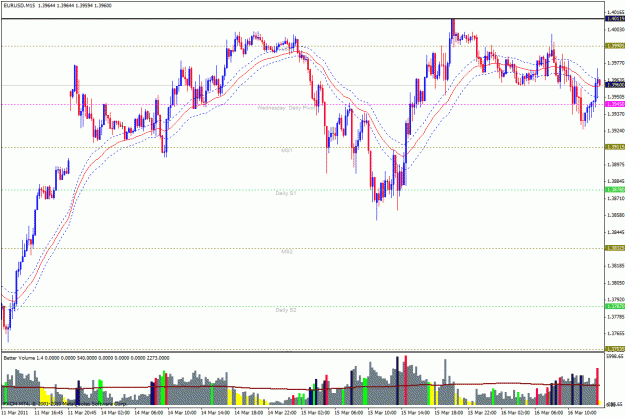Image resolution: width=625 pixels, height=417 pixels.
Task: Click the '16 Mar 06:00' time axis label
Action: (549, 413)
